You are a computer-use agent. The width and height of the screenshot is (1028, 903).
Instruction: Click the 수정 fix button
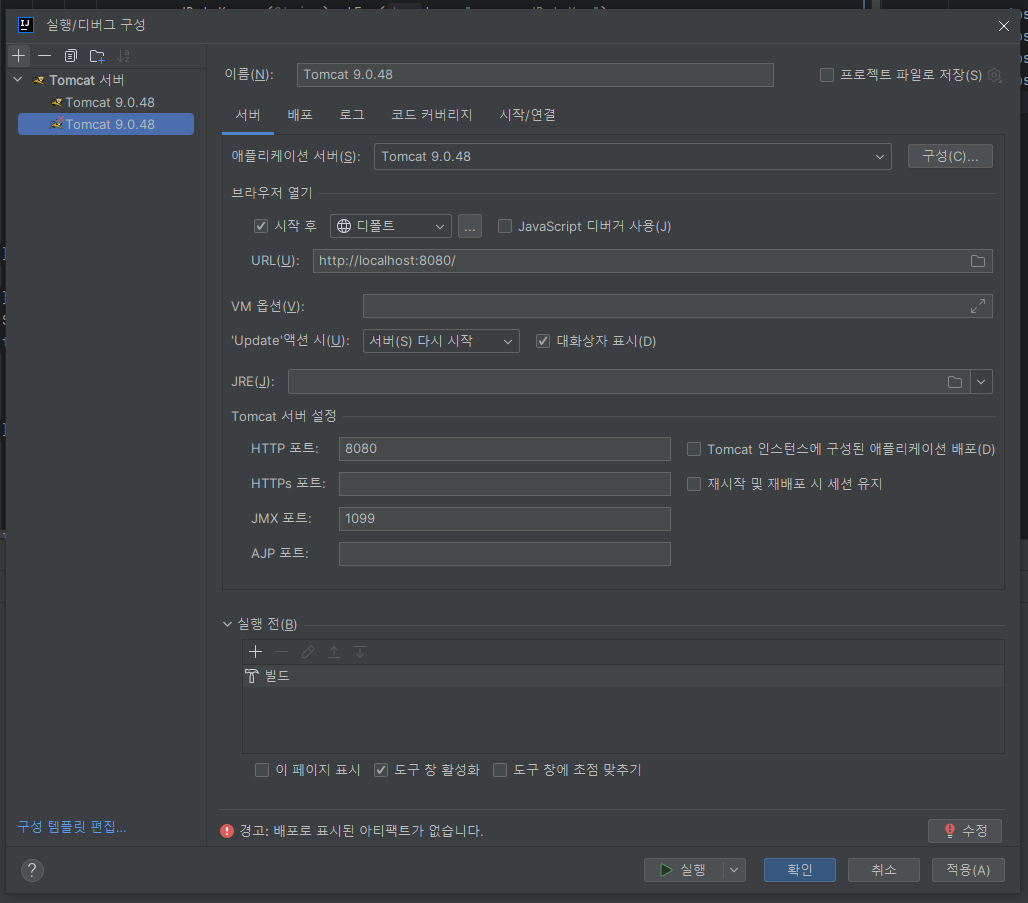(965, 831)
